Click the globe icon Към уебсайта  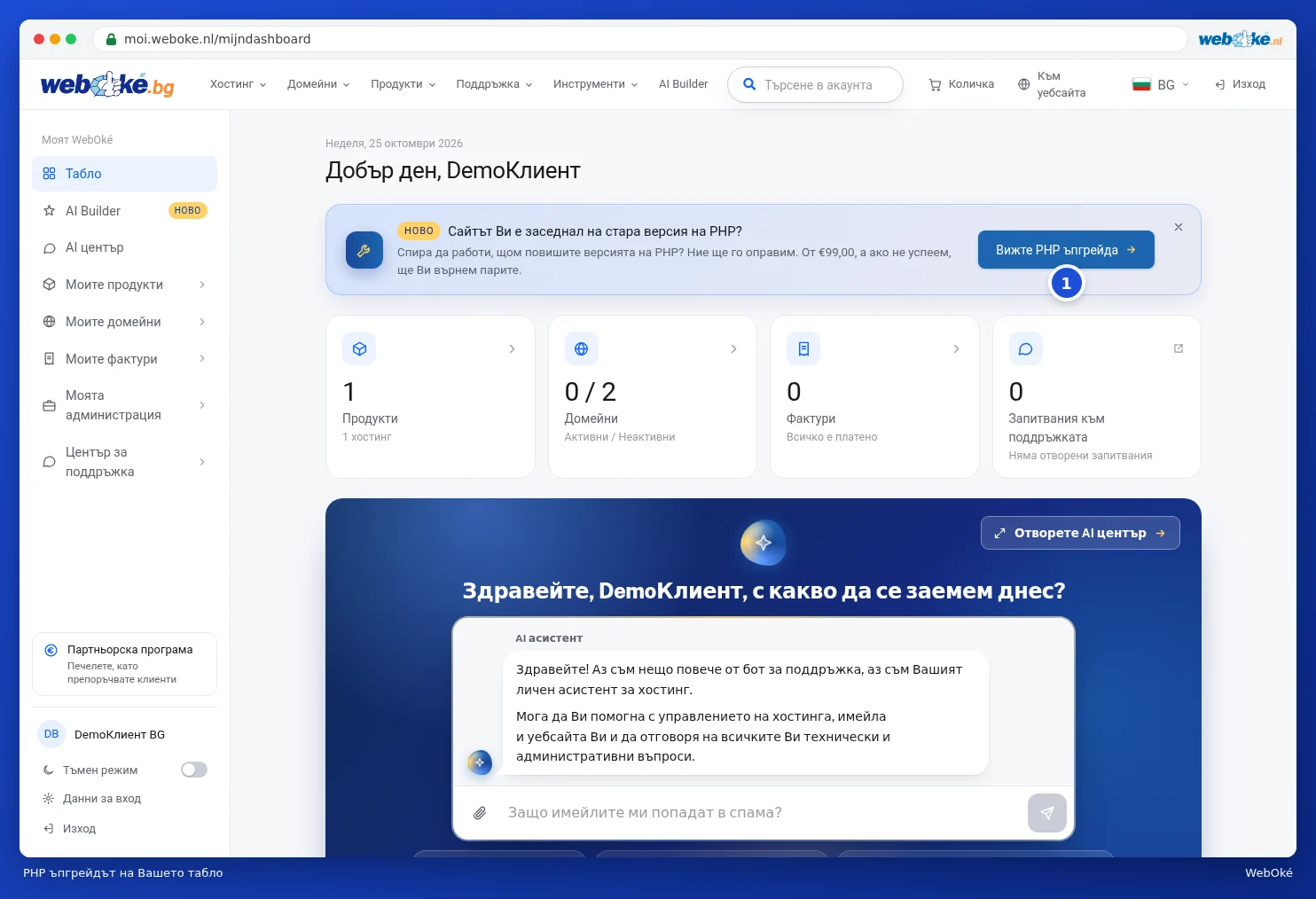click(1023, 84)
